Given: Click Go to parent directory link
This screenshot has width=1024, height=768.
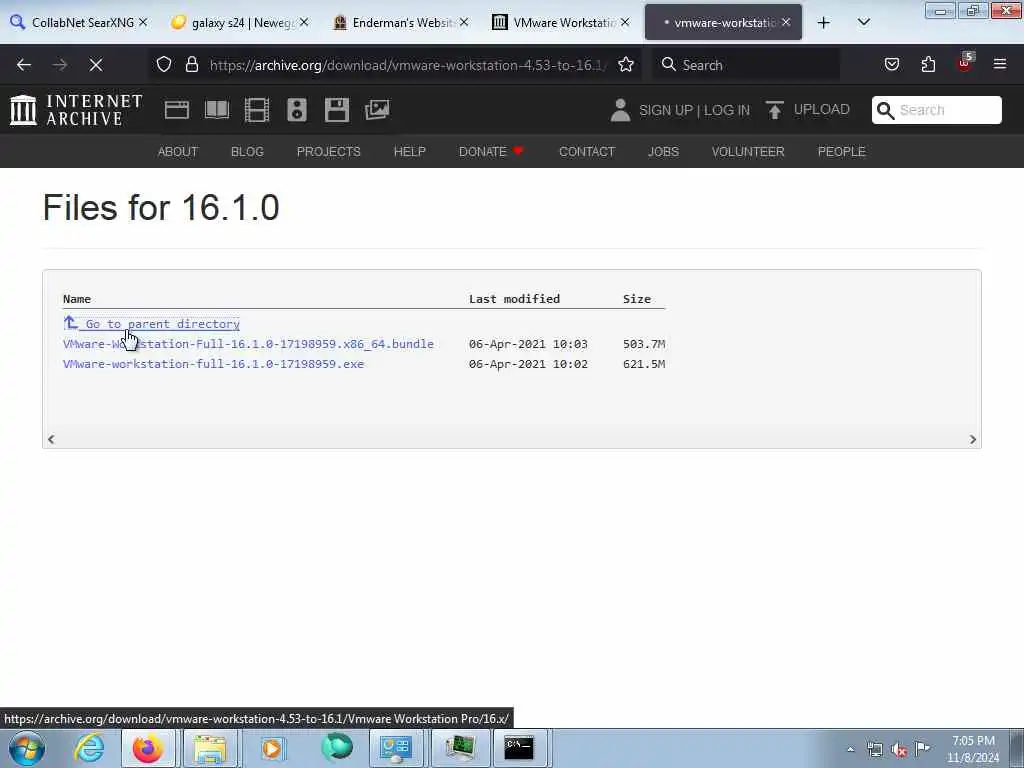Looking at the screenshot, I should (152, 324).
